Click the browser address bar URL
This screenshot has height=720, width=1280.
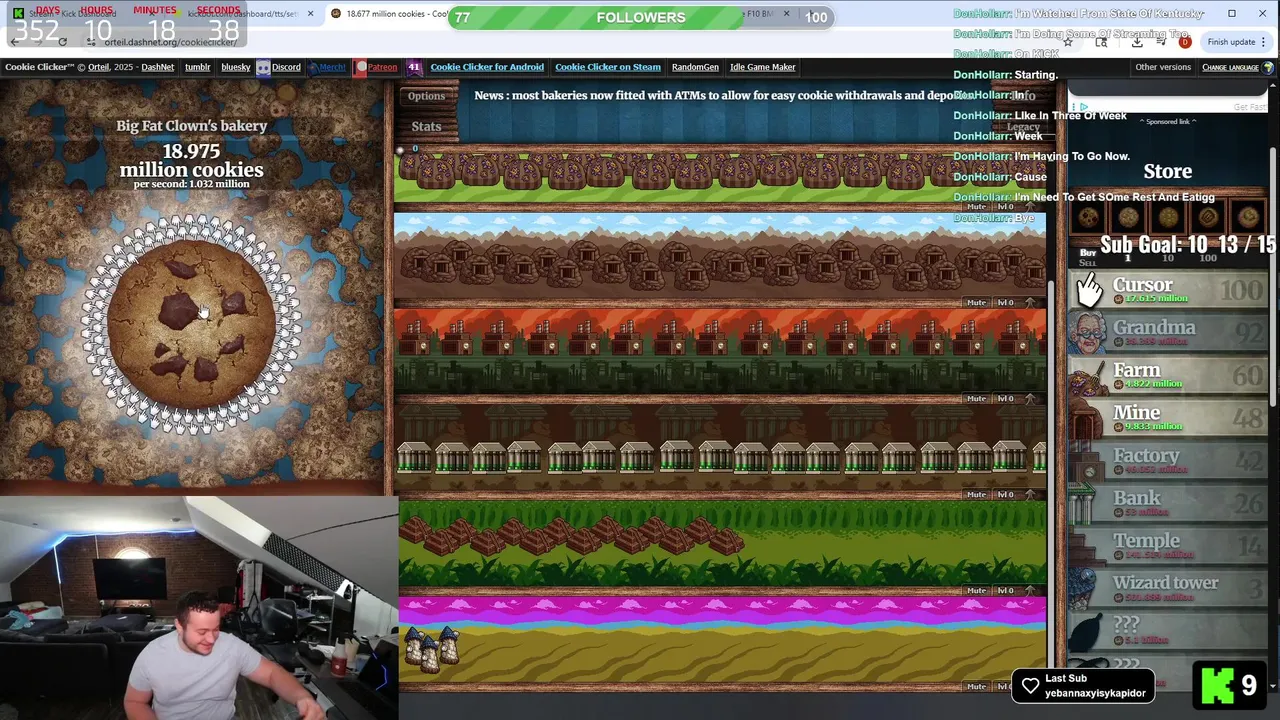coord(170,42)
